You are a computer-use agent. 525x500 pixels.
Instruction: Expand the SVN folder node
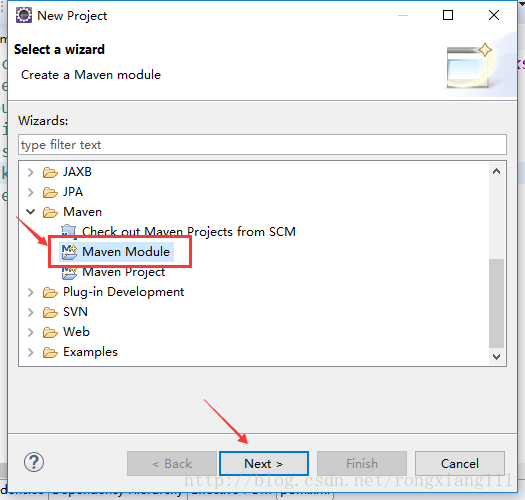(30, 312)
